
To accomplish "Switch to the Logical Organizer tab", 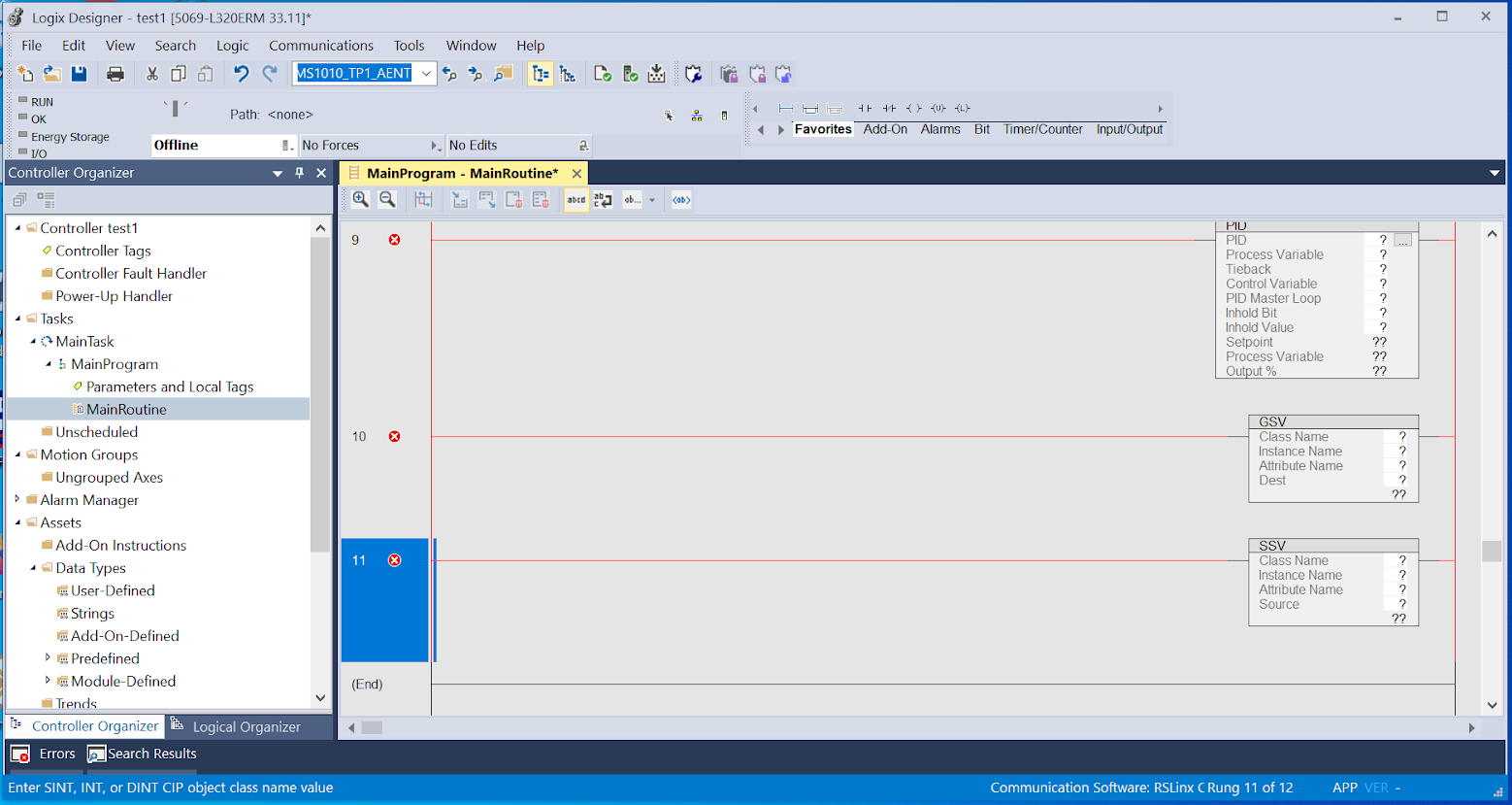I will pos(236,725).
